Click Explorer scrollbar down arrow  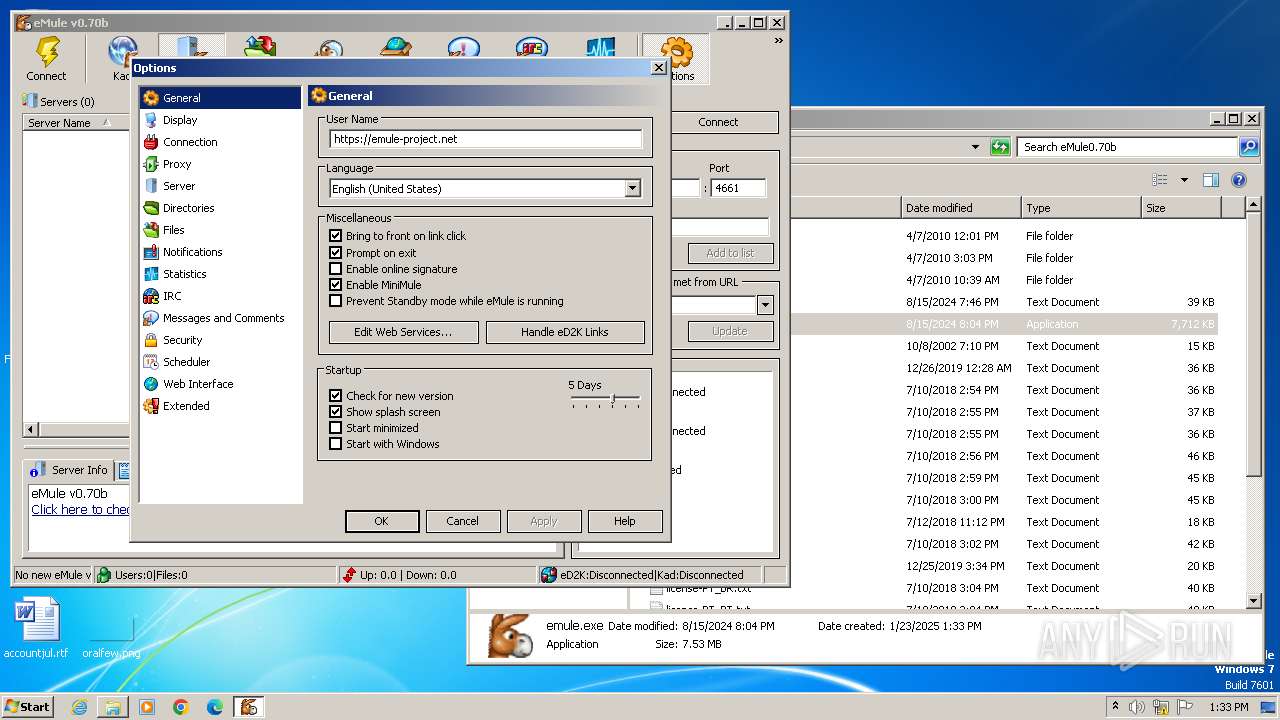pos(1254,601)
